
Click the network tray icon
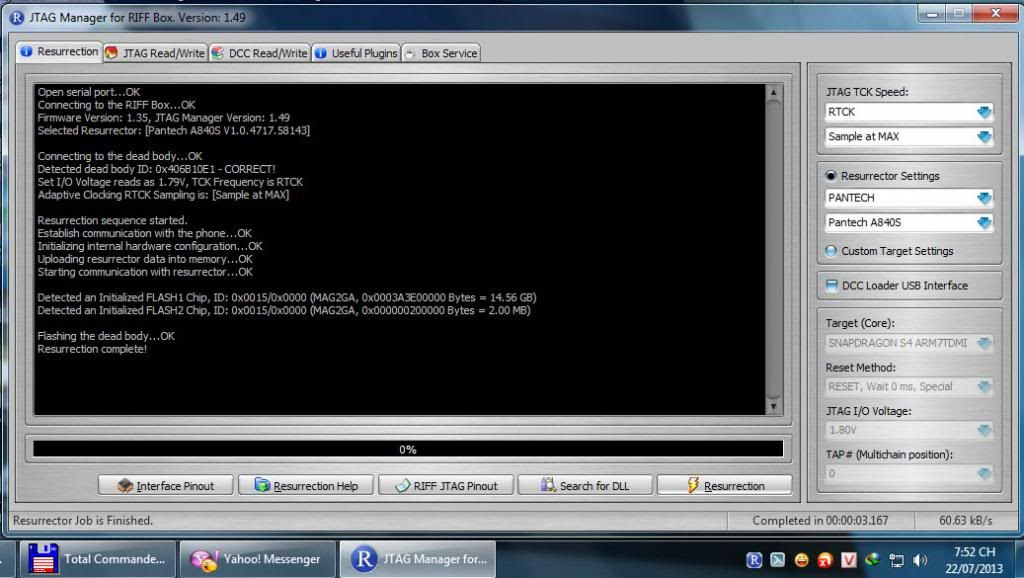pyautogui.click(x=897, y=560)
